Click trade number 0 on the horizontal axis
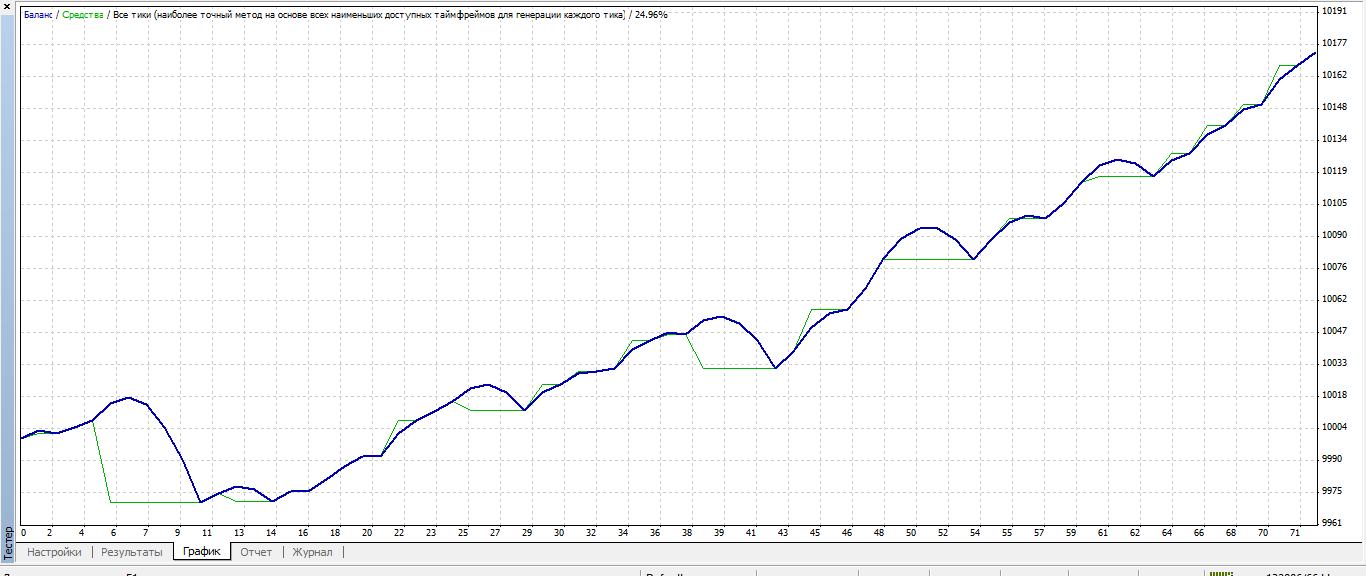Viewport: 1366px width, 576px height. [23, 533]
